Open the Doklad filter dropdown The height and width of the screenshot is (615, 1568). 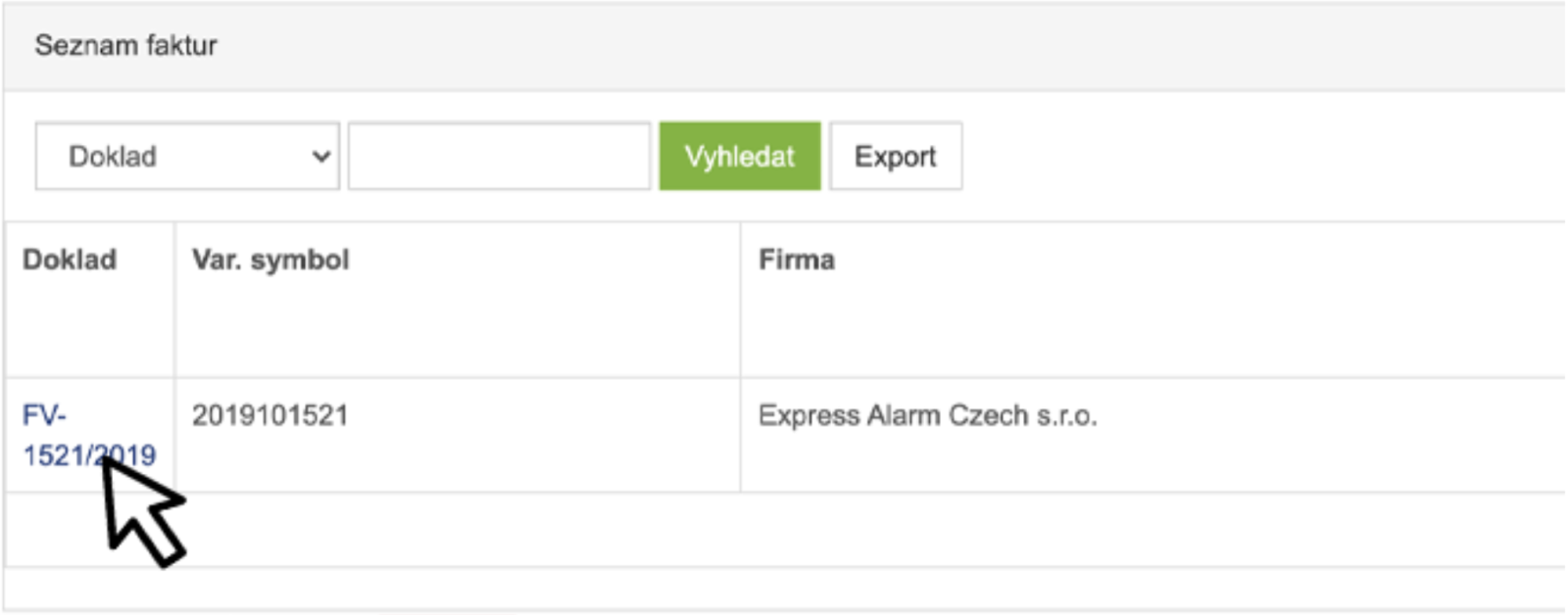pyautogui.click(x=187, y=156)
